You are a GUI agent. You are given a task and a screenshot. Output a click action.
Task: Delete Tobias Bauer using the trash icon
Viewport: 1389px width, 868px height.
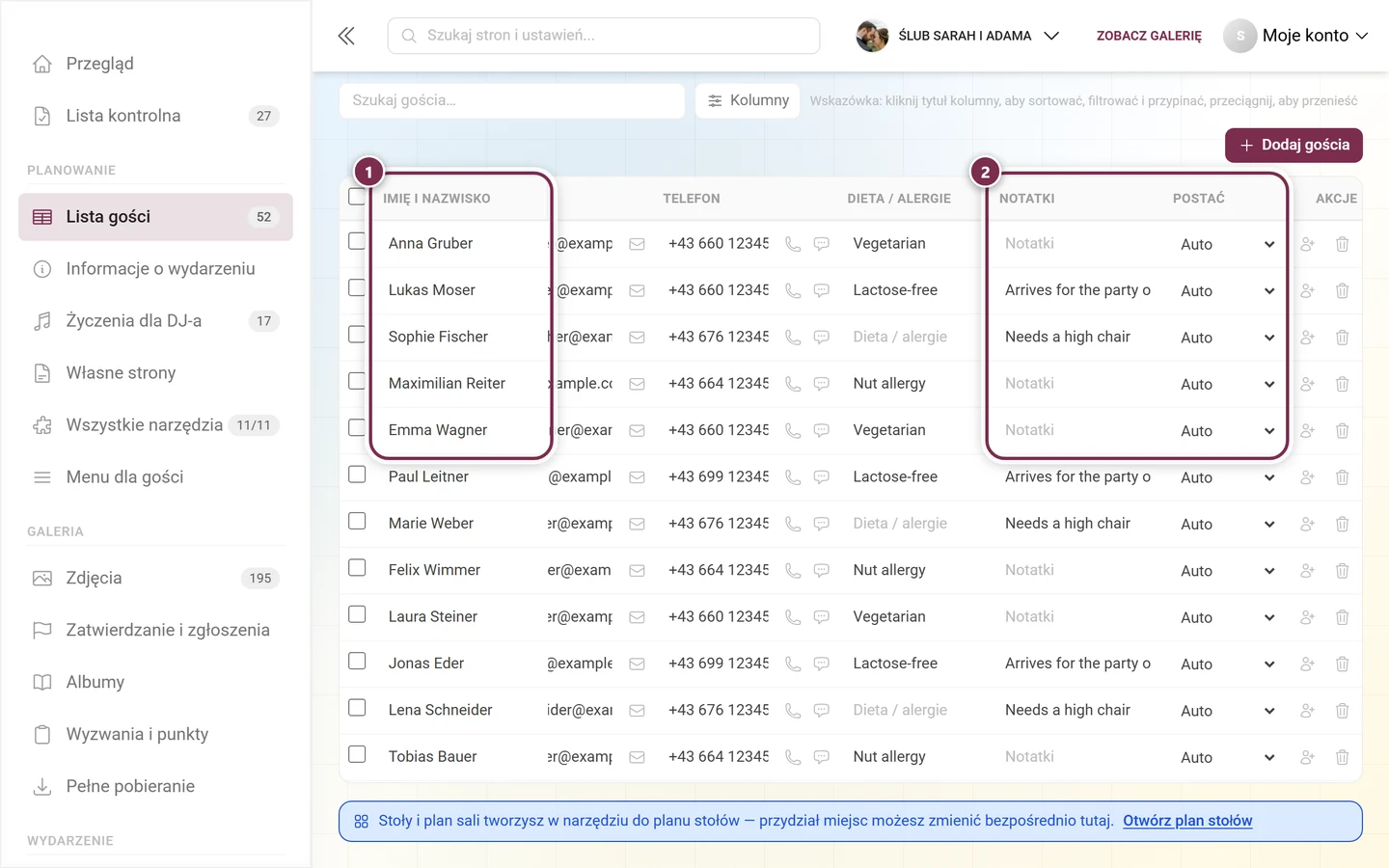[x=1342, y=757]
